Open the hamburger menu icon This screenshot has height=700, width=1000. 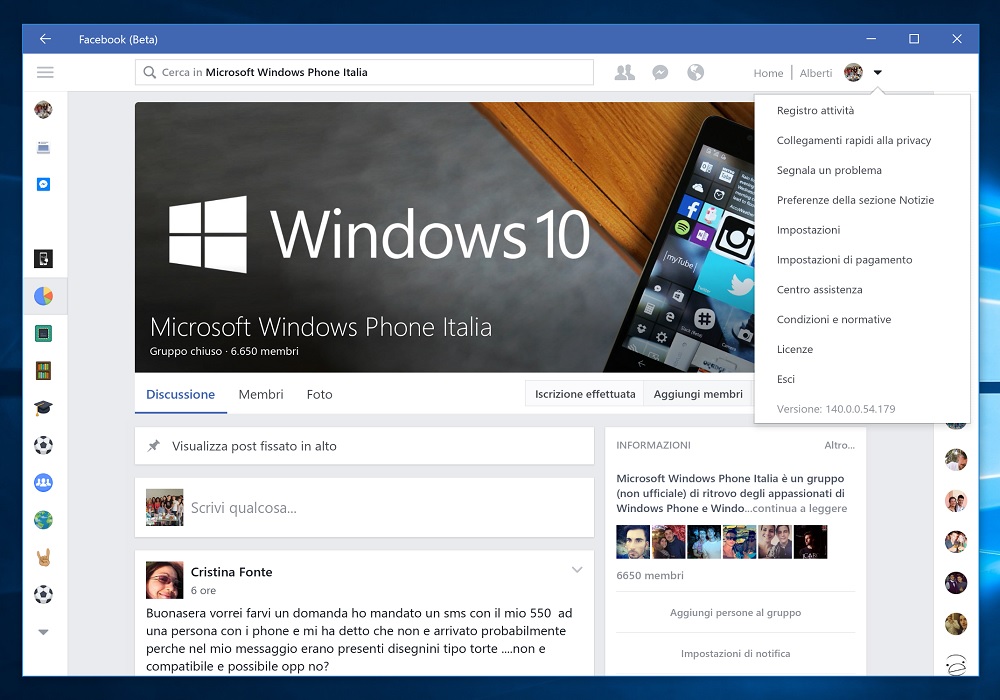[45, 72]
